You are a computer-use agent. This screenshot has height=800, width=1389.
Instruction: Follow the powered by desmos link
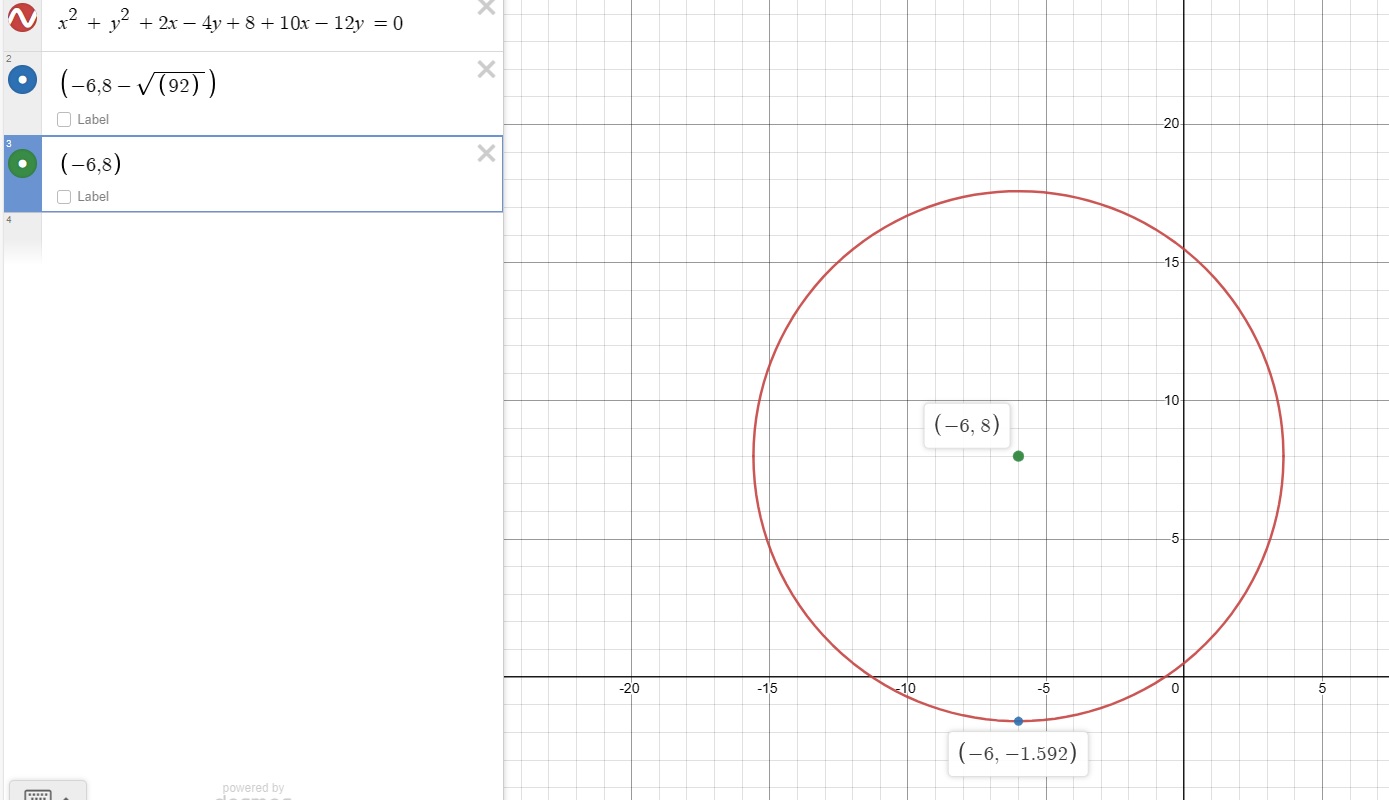253,793
